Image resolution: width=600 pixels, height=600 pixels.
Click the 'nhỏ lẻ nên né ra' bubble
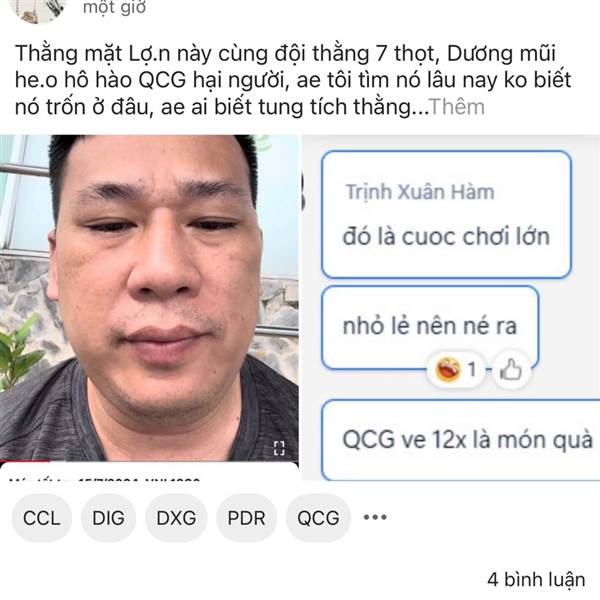click(x=430, y=328)
